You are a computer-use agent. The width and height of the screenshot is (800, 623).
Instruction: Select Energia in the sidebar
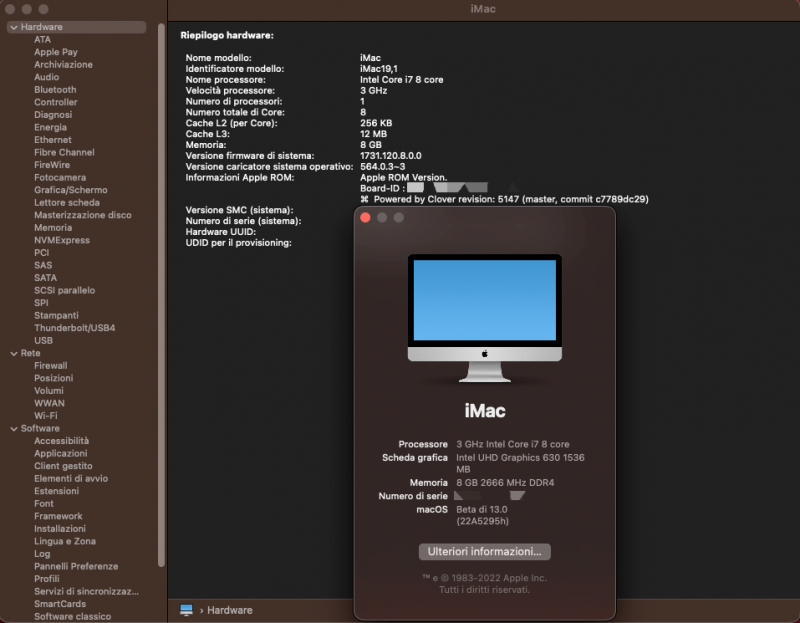tap(50, 127)
